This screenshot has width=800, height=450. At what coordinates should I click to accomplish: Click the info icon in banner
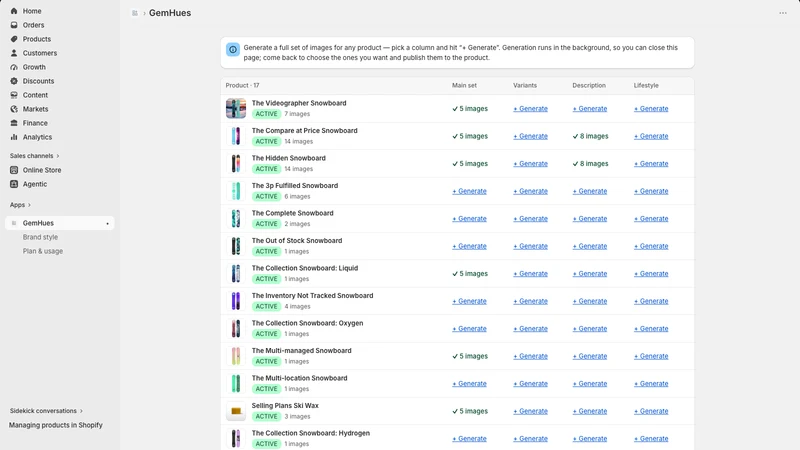coord(233,49)
